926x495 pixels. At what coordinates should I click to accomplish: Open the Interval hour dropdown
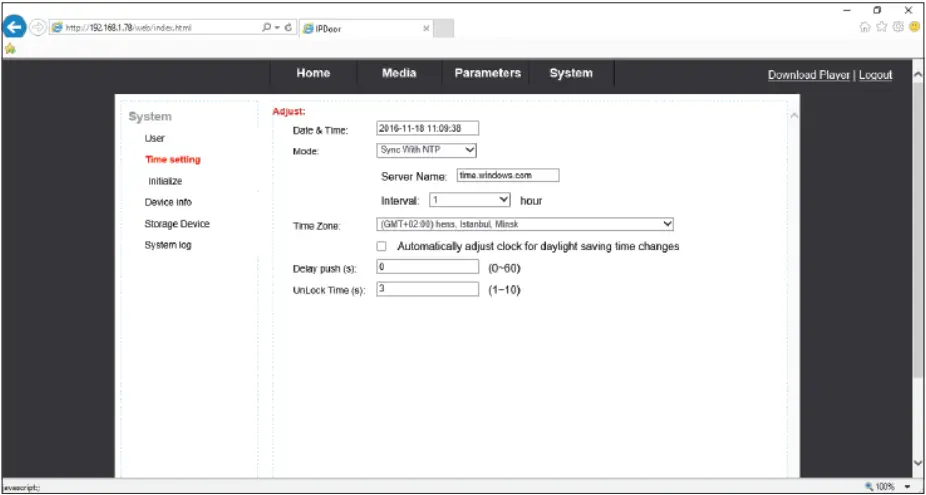pos(469,200)
